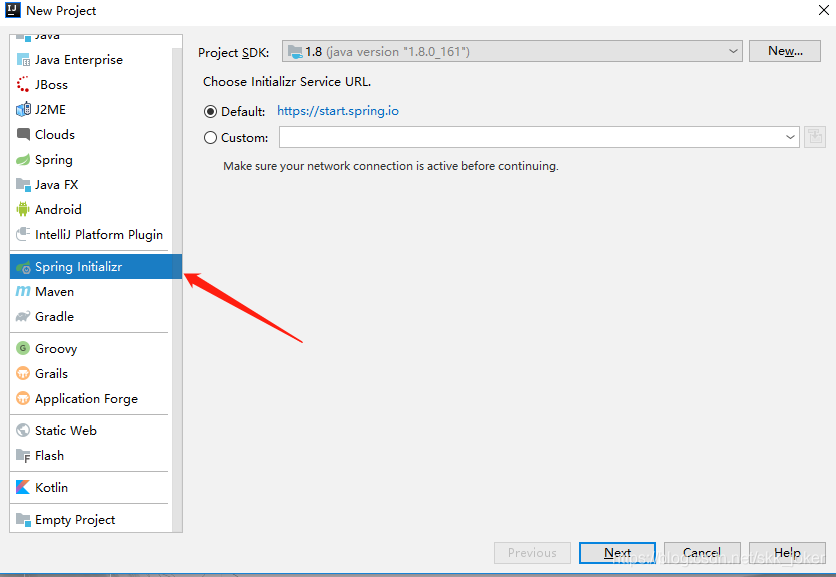Image resolution: width=836 pixels, height=577 pixels.
Task: Click the Application Forge icon
Action: pos(23,398)
